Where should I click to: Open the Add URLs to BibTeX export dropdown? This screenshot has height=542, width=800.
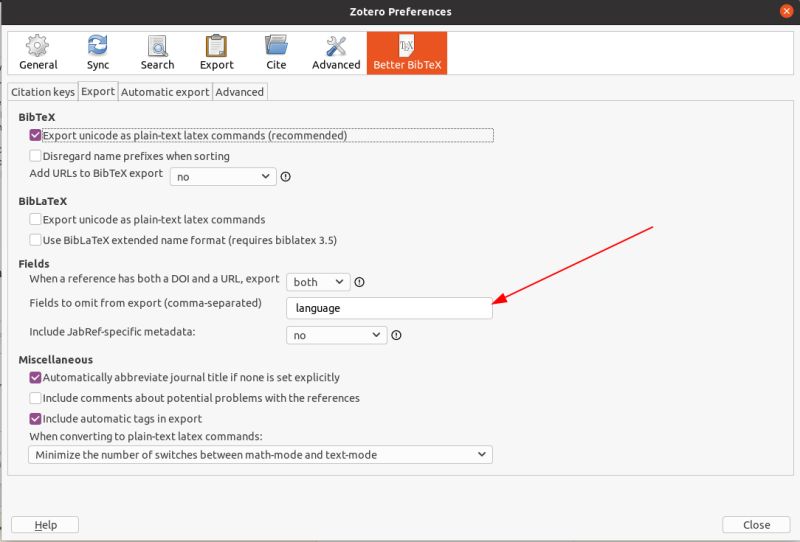(223, 177)
